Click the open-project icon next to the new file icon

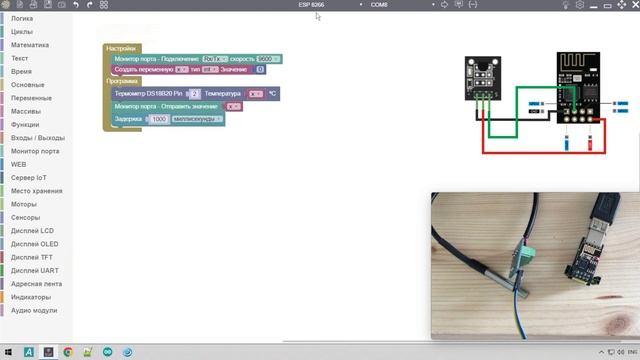(33, 4)
